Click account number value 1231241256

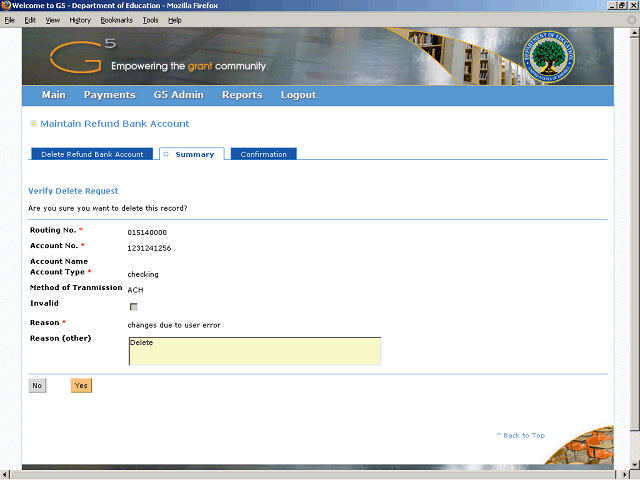tap(149, 248)
